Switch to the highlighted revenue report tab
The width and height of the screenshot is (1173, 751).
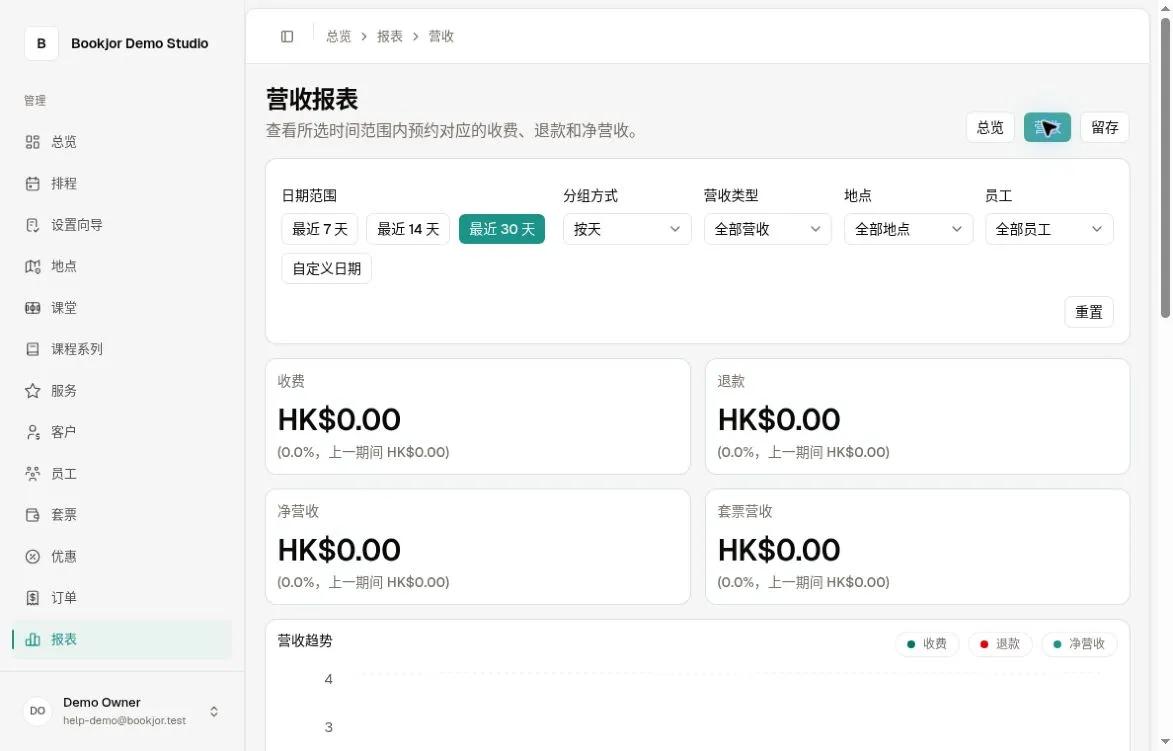click(x=1047, y=127)
